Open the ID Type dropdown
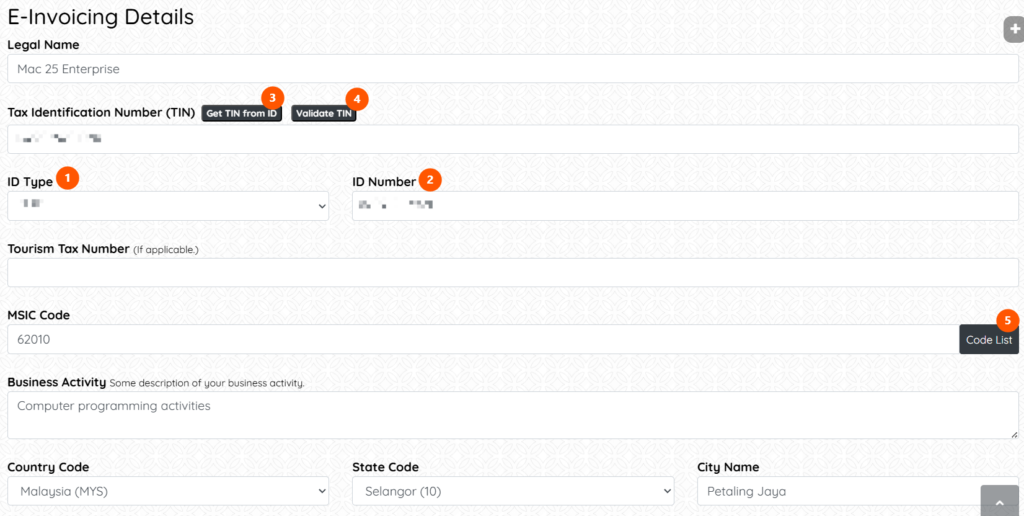The height and width of the screenshot is (516, 1024). (168, 206)
